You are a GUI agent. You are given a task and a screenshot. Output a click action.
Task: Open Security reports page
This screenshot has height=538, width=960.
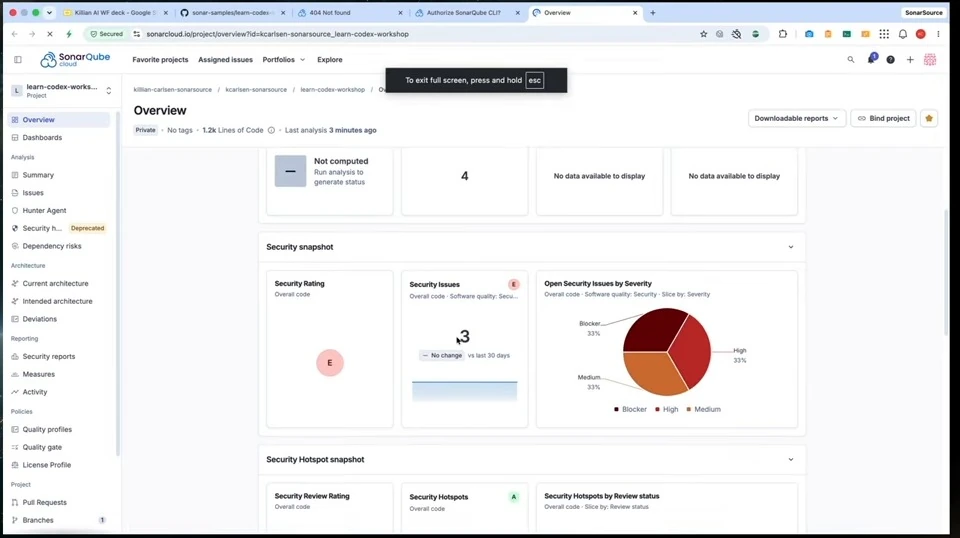coord(59,356)
